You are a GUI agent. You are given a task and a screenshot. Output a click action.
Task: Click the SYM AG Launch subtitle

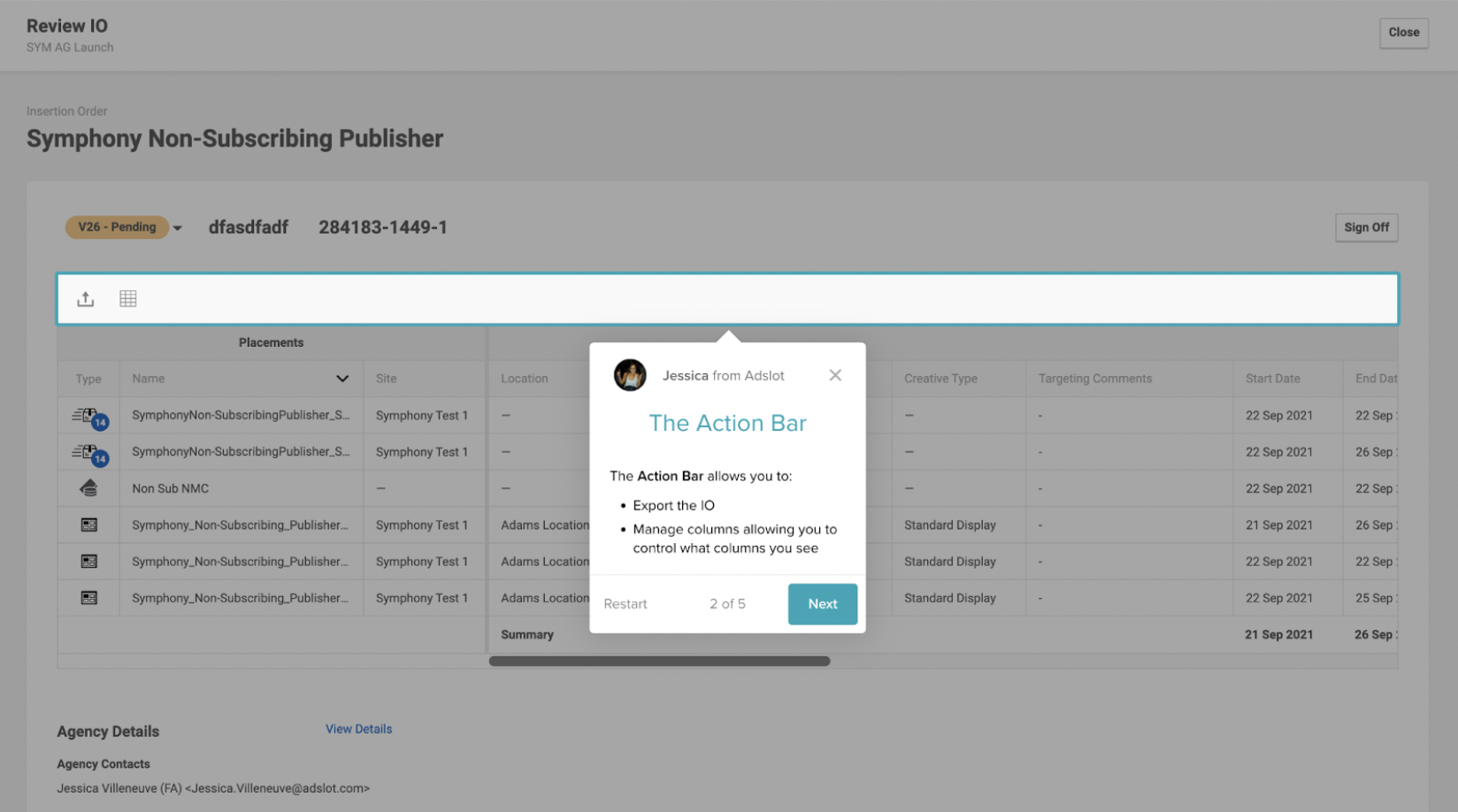point(70,48)
